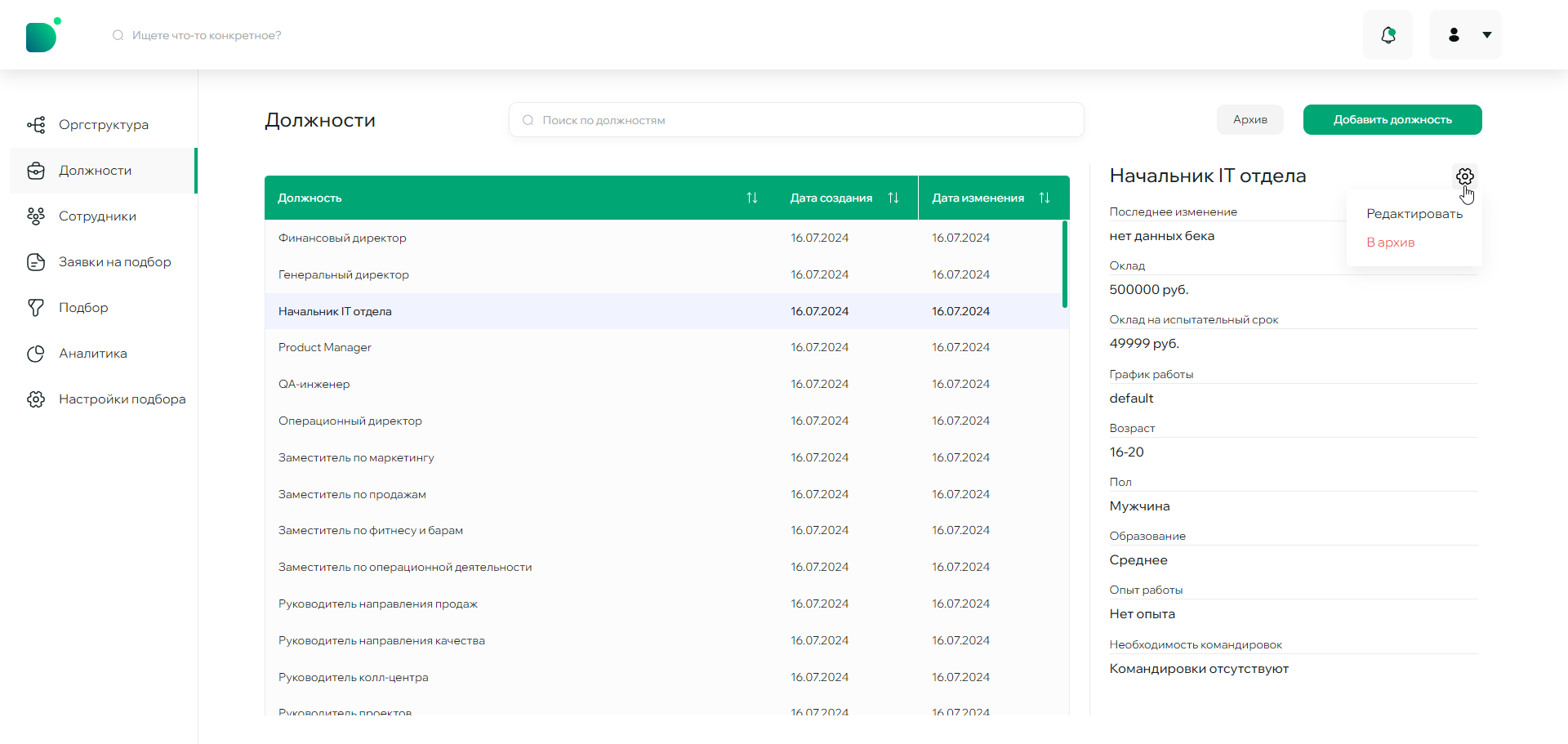Image resolution: width=1568 pixels, height=744 pixels.
Task: Click the Аналитика pie chart icon
Action: (36, 354)
